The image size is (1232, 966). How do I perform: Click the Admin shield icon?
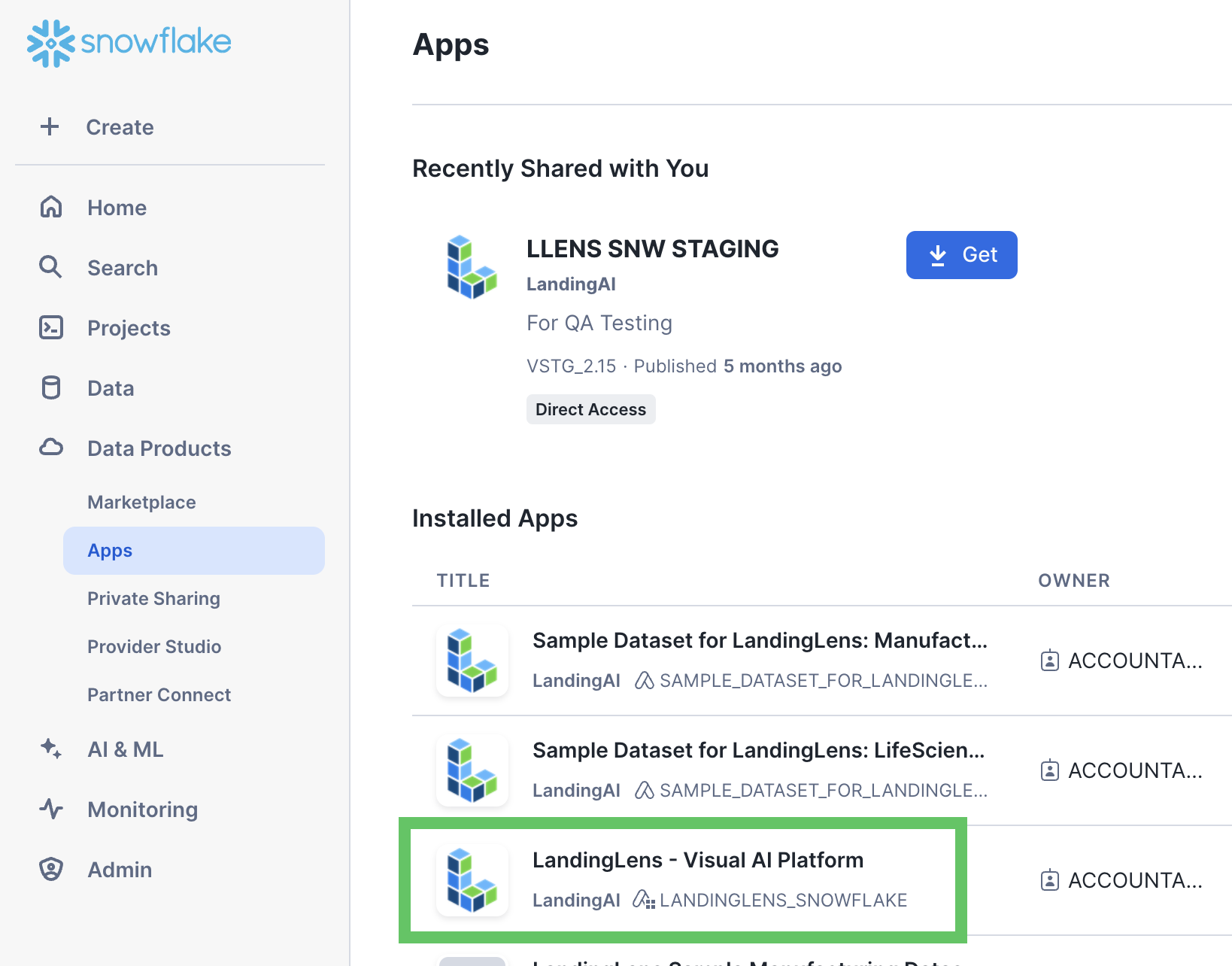(51, 869)
